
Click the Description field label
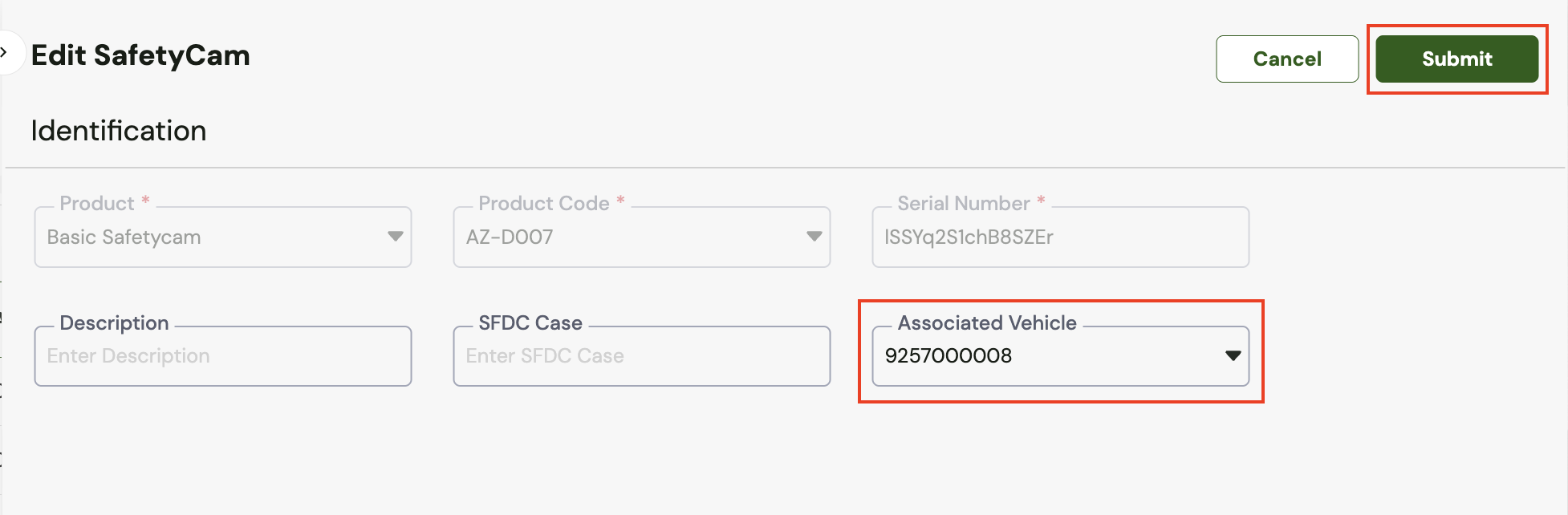click(x=114, y=323)
